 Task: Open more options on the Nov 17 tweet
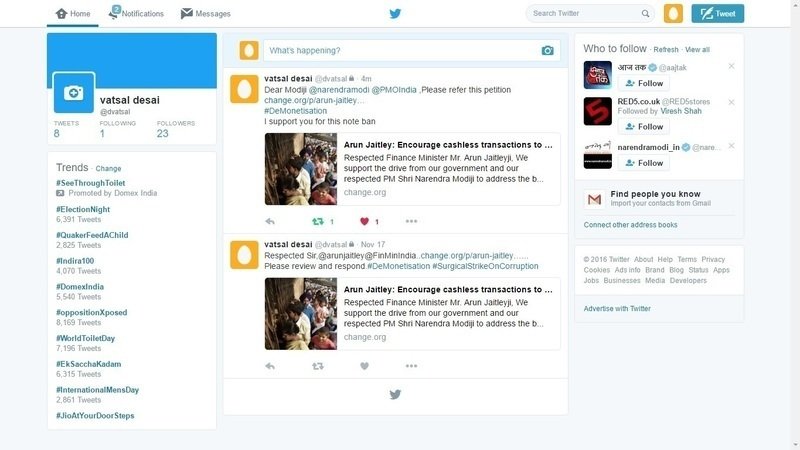pos(411,366)
